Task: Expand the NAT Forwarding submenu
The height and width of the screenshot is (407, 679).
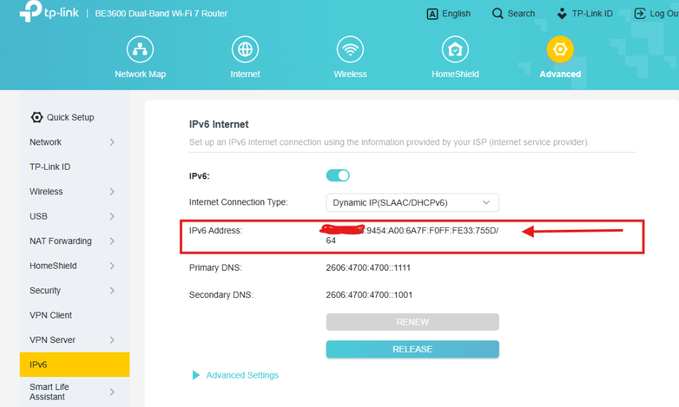Action: tap(112, 241)
